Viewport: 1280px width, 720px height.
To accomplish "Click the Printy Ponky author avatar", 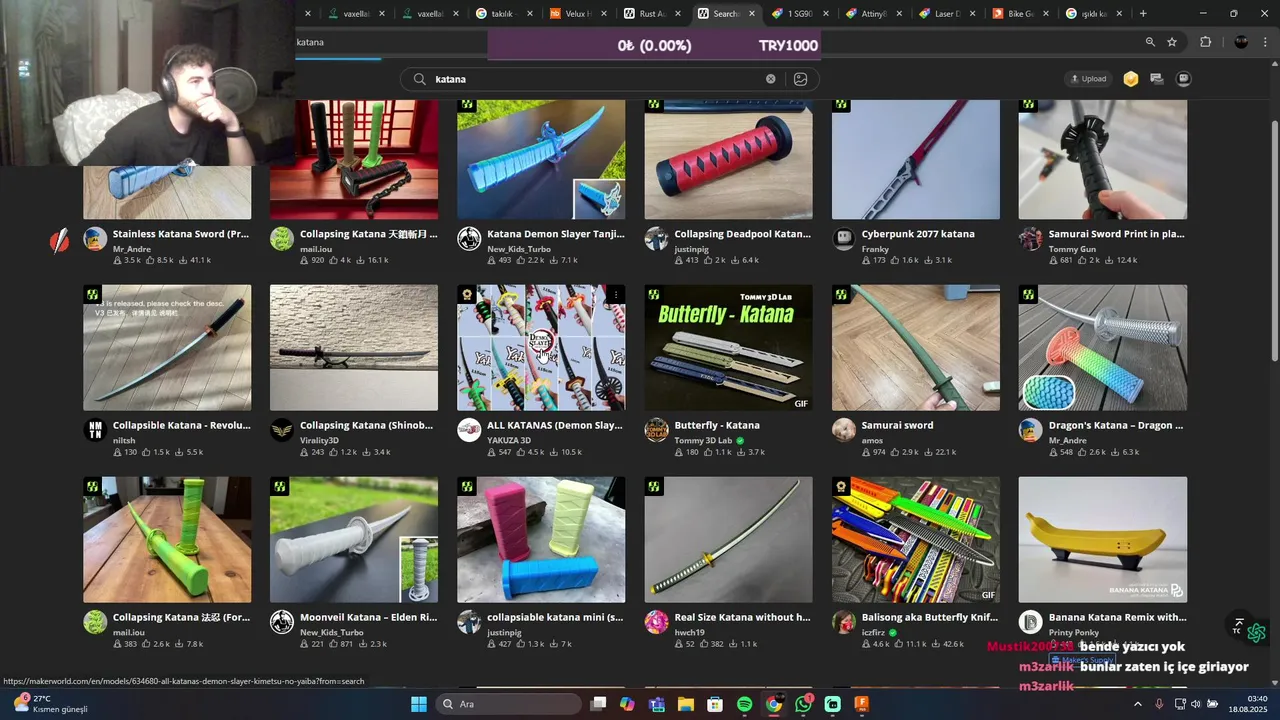I will pyautogui.click(x=1030, y=622).
